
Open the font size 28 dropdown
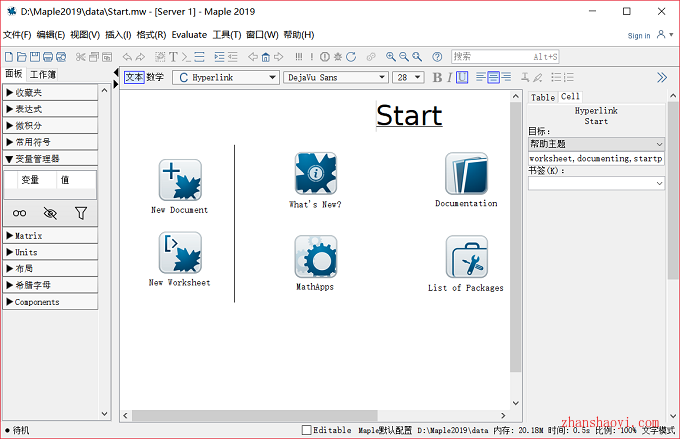tap(408, 78)
